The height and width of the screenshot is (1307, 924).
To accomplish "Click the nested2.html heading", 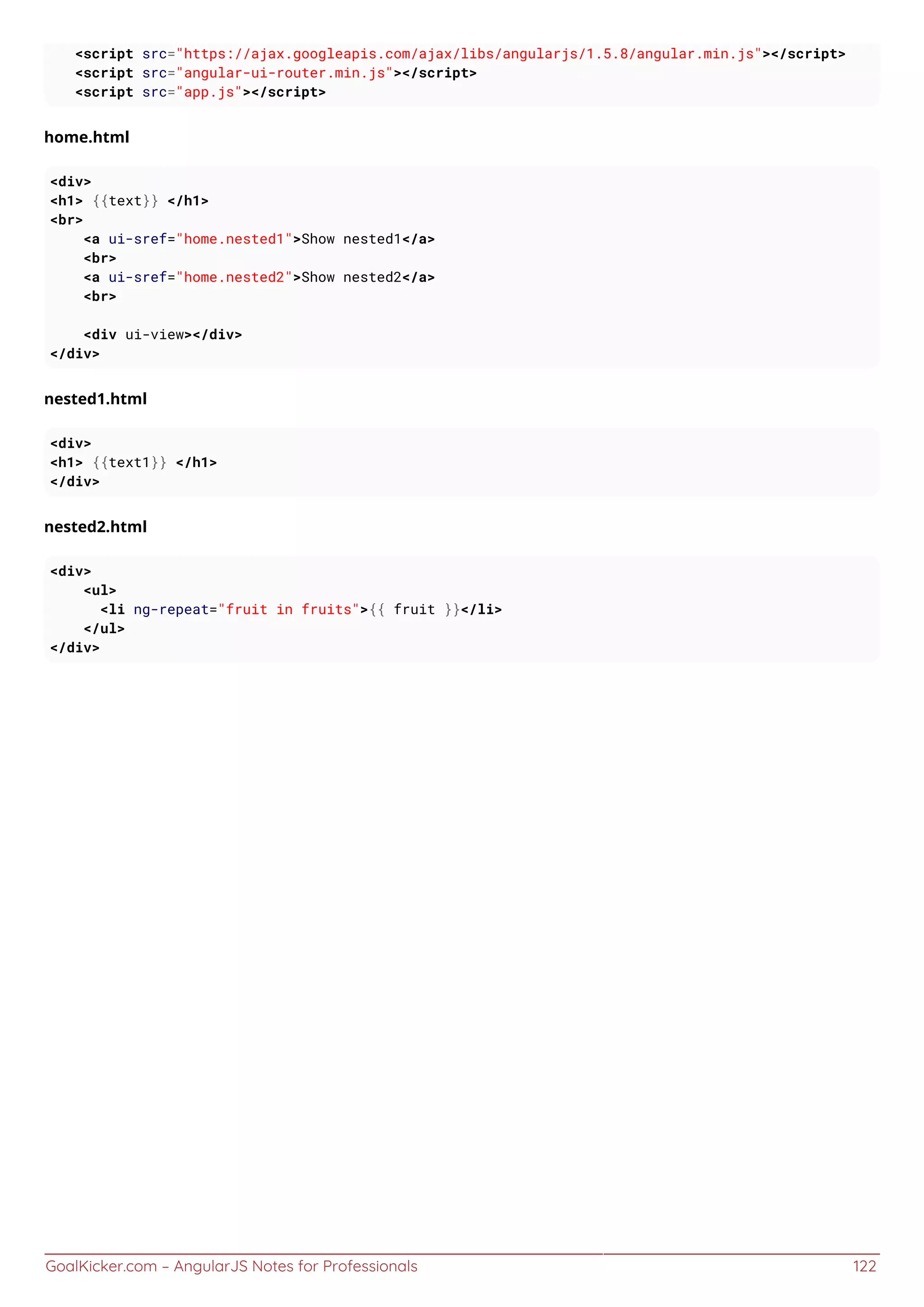I will pos(95,527).
